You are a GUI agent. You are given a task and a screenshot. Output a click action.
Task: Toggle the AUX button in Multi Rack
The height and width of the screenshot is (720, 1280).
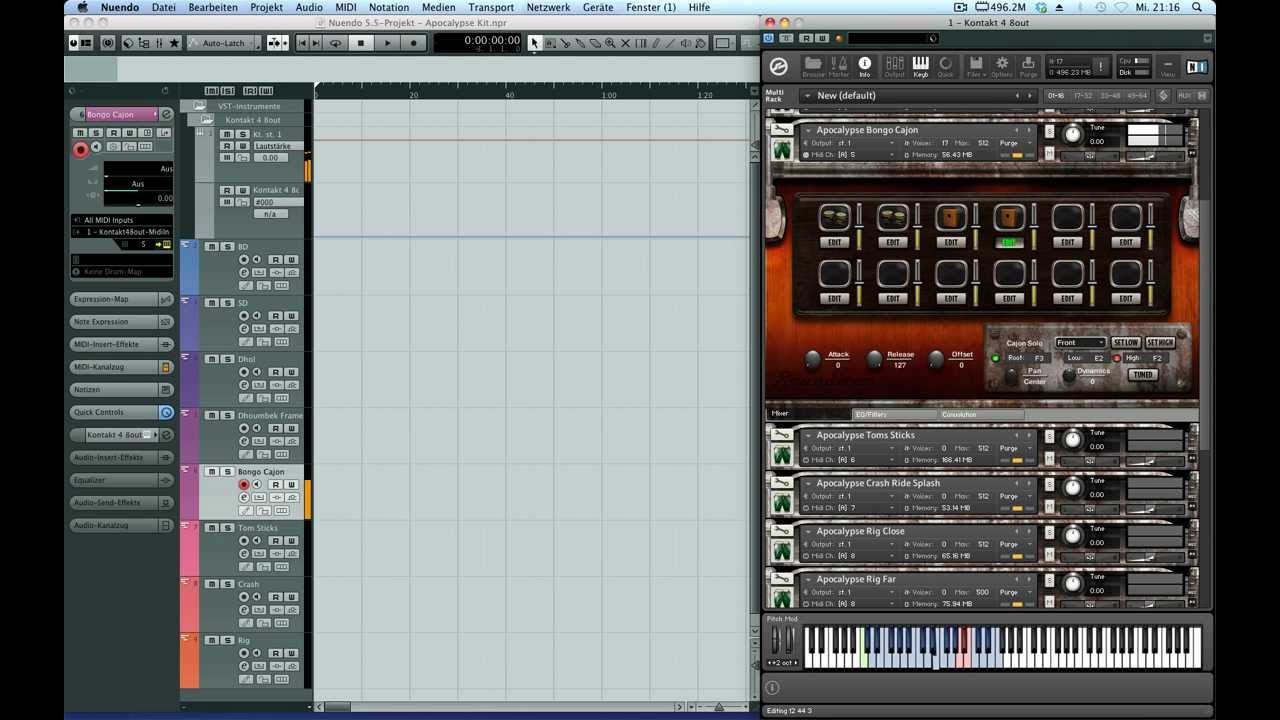coord(1185,96)
